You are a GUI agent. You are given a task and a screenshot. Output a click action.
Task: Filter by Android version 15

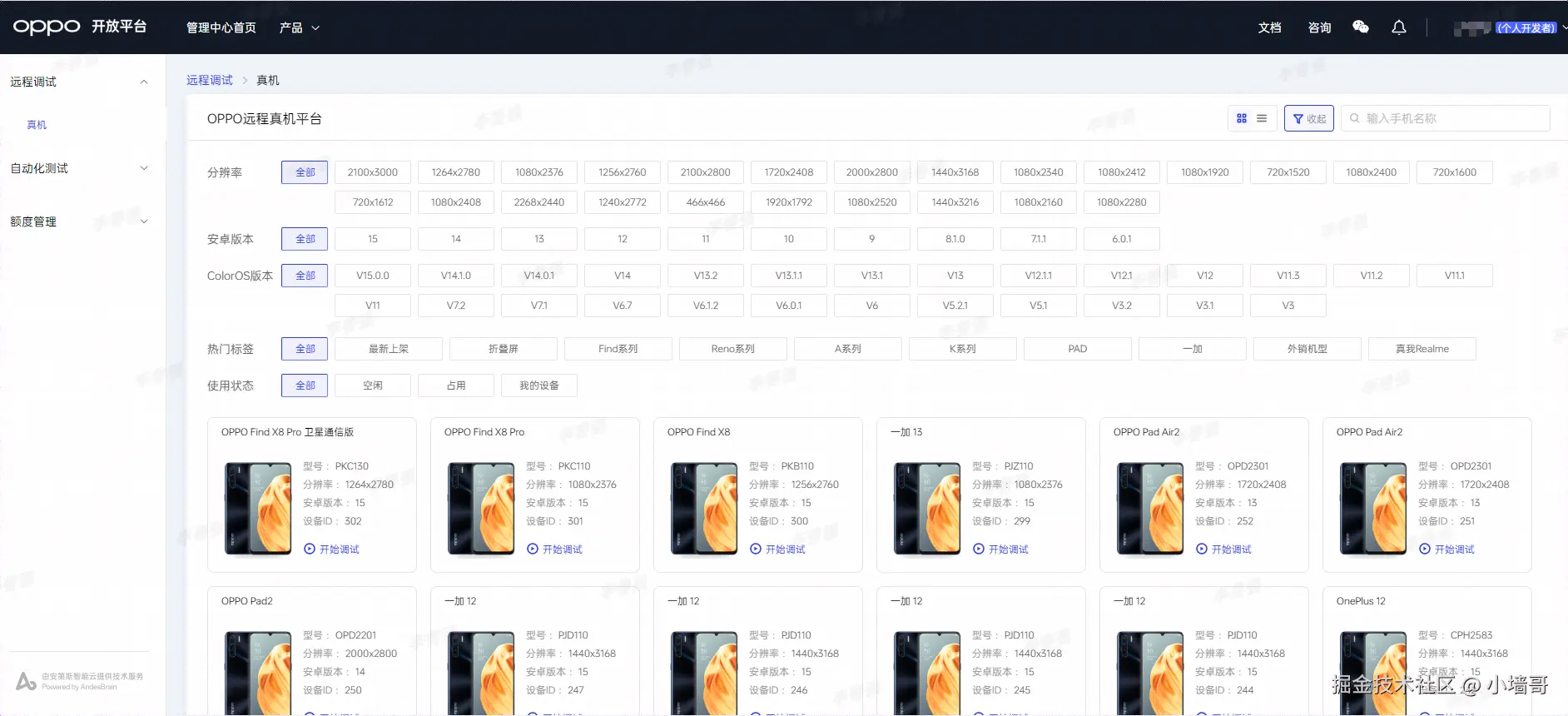pos(373,239)
